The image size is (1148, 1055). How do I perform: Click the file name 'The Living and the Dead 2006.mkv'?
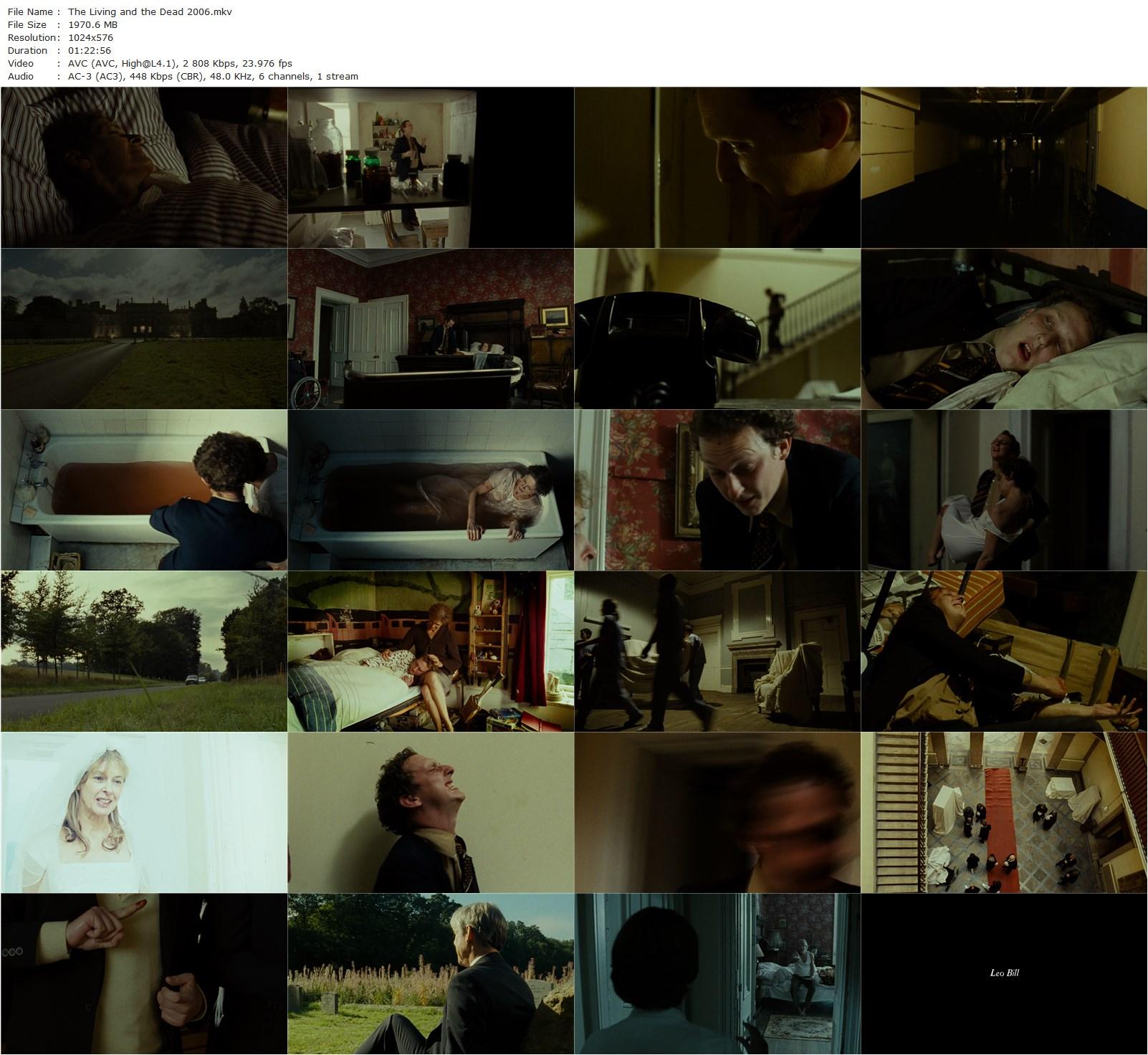(x=150, y=12)
